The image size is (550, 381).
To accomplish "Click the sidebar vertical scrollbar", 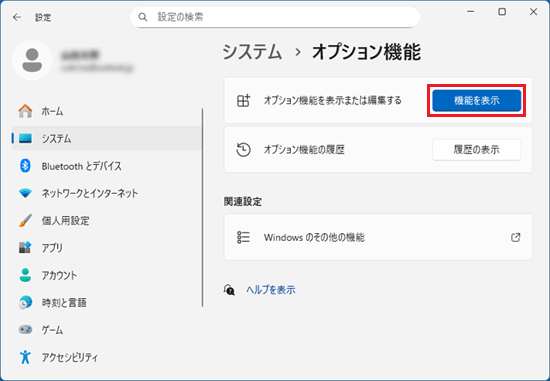I will (202, 208).
